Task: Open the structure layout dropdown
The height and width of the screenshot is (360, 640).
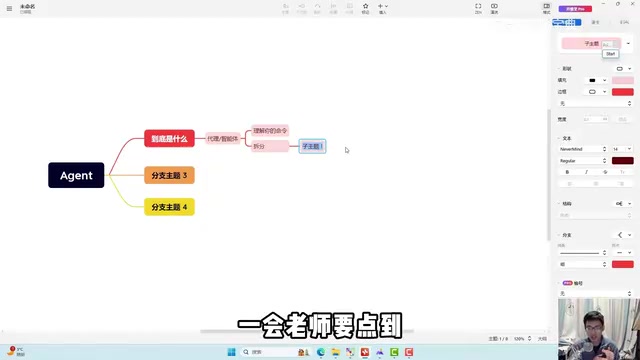Action: [624, 203]
